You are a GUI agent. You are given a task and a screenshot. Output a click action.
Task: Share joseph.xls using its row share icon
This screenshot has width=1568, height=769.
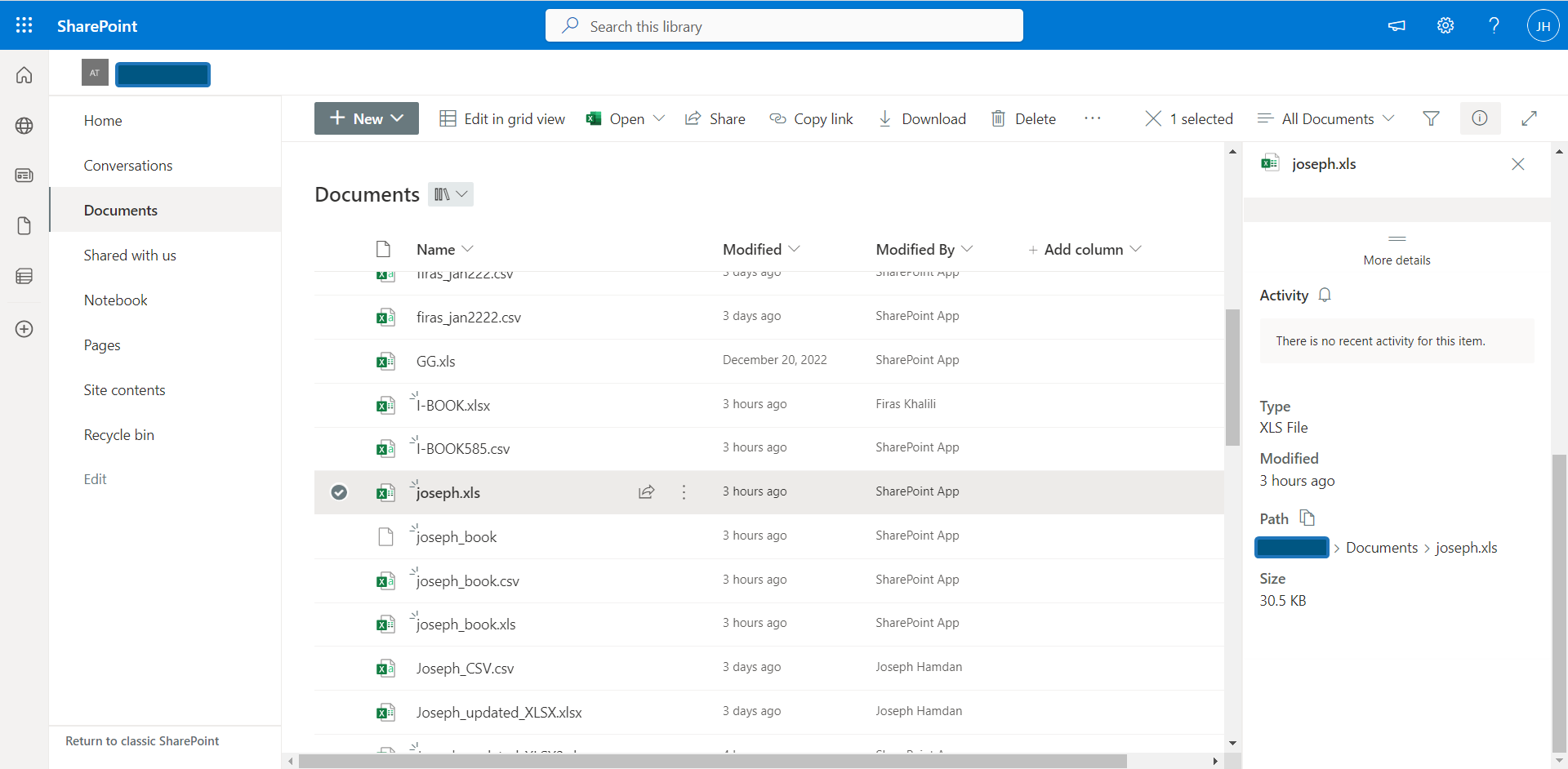646,492
